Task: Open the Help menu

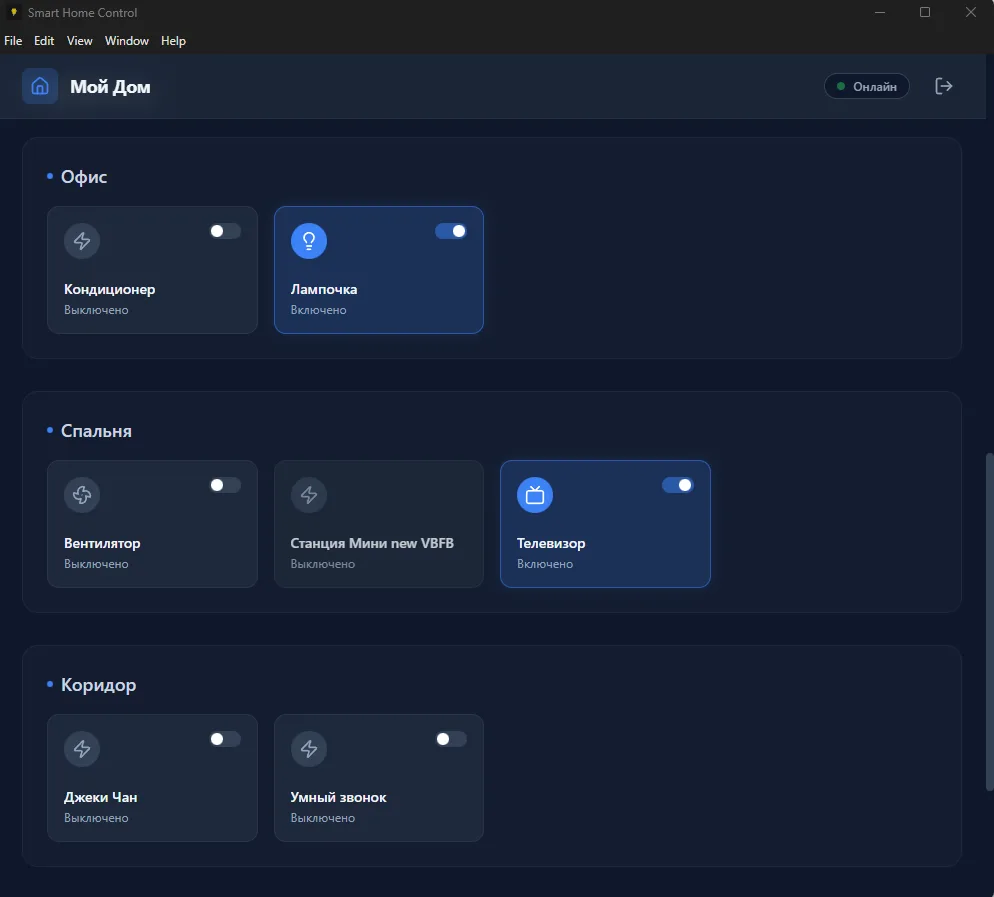Action: [x=173, y=41]
